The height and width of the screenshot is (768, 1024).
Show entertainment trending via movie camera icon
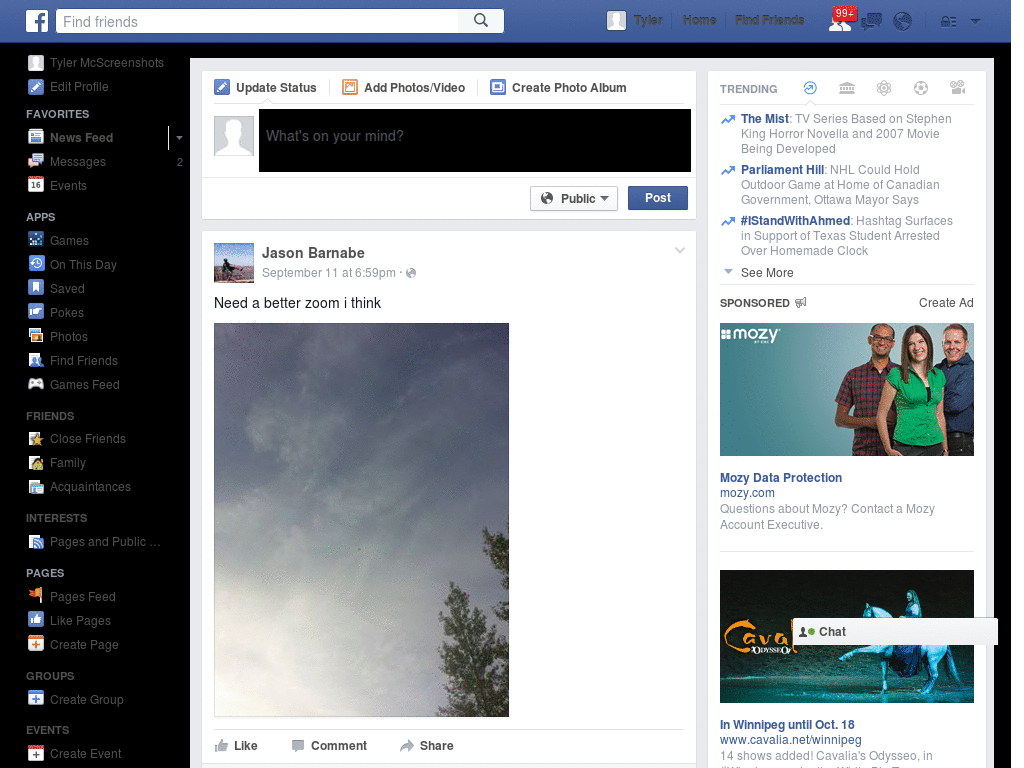(x=958, y=88)
